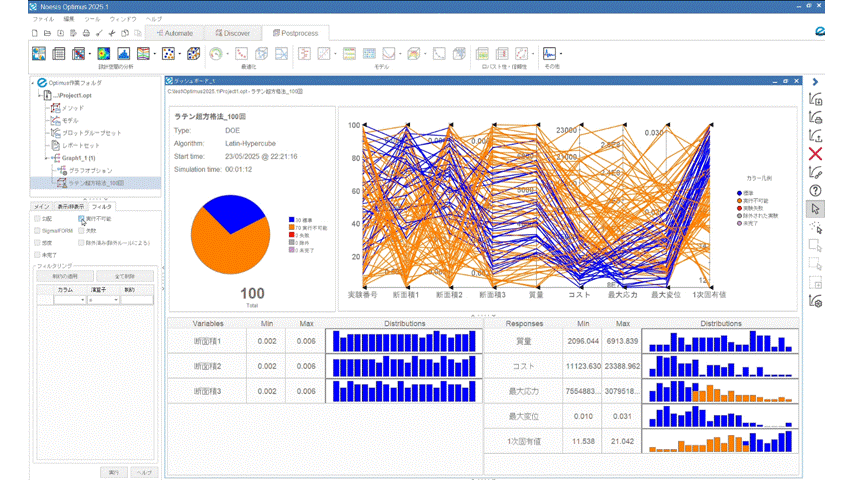Viewport: 853px width, 480px height.
Task: Click the 実行 button at bottom left
Action: tap(114, 471)
